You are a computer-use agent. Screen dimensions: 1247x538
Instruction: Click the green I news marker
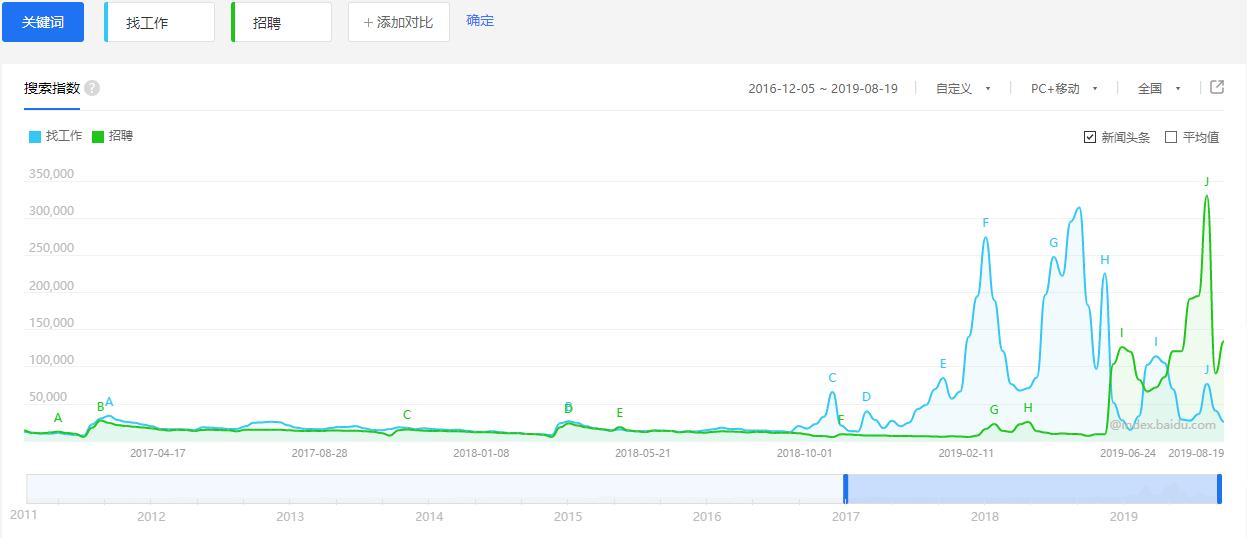[x=1122, y=333]
